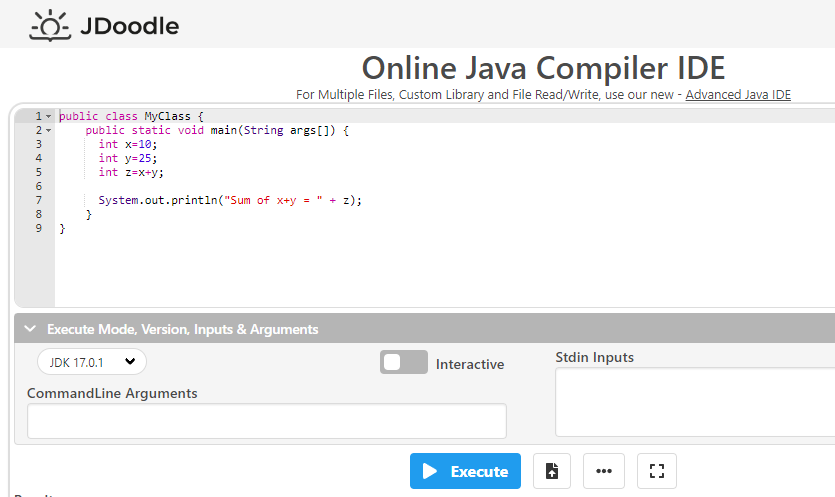The width and height of the screenshot is (835, 497).
Task: Click 'public static void main' code line
Action: [217, 131]
